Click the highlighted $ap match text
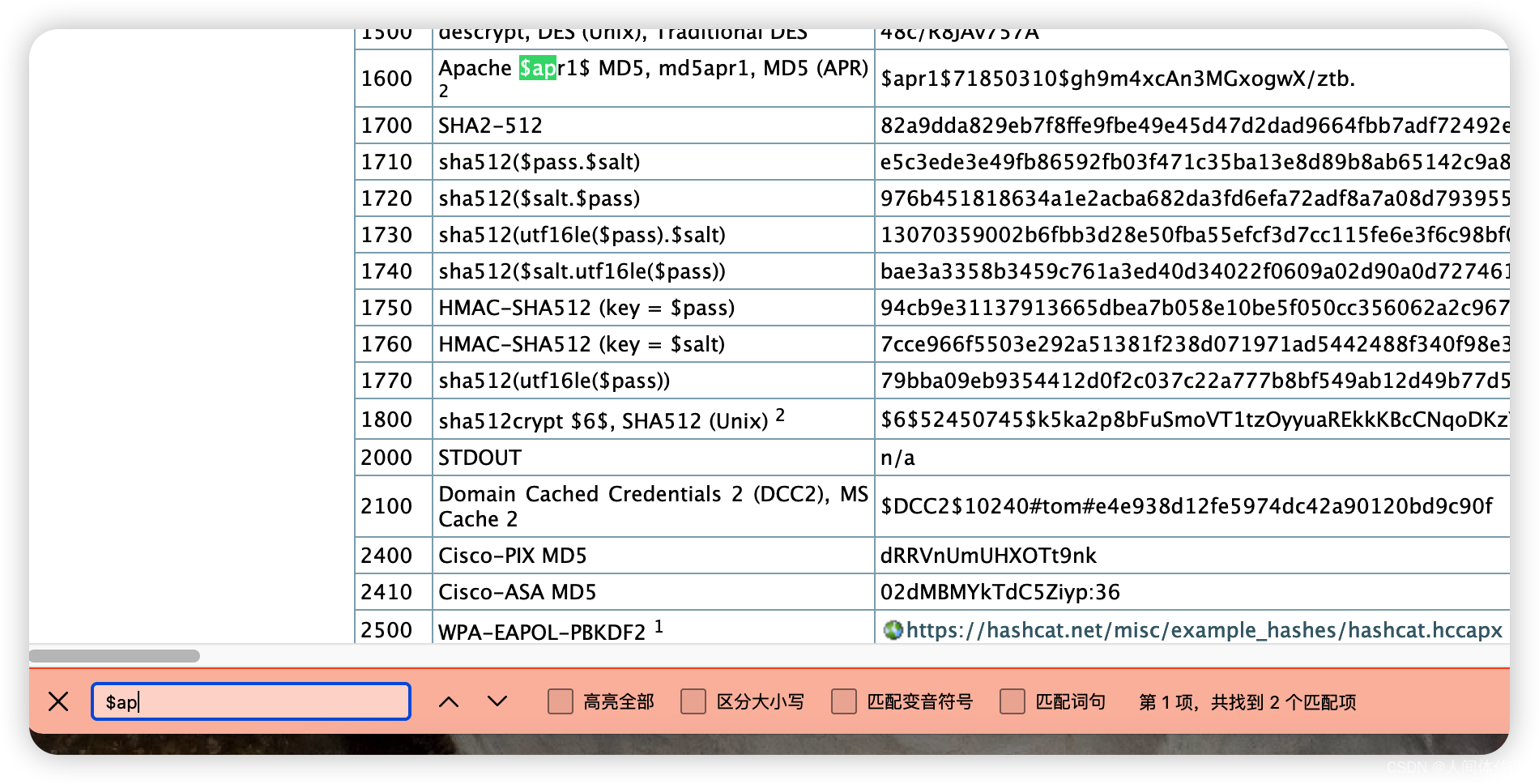The height and width of the screenshot is (784, 1539). 538,68
